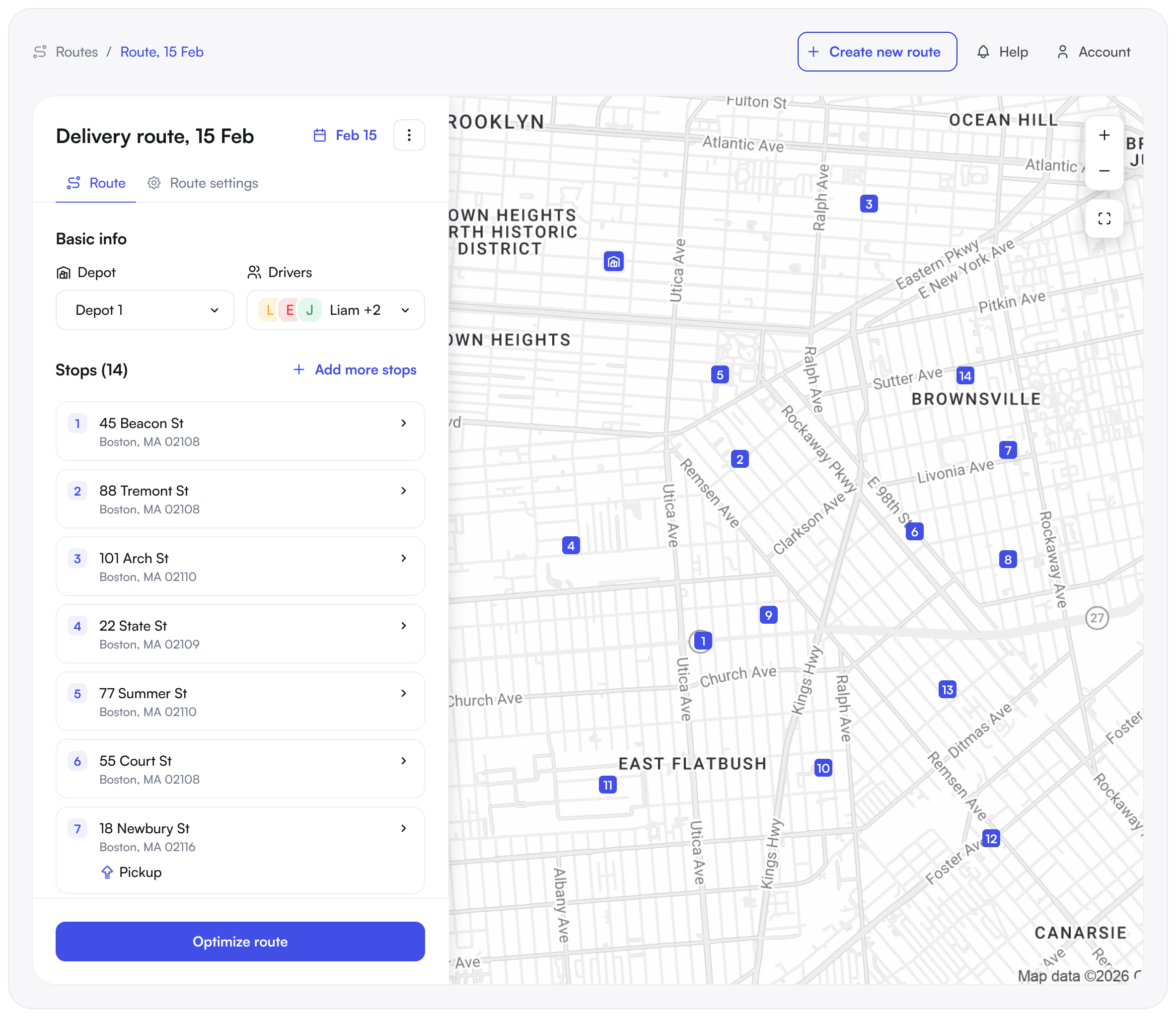Expand stop 55 Court St
The image size is (1176, 1017).
240,769
